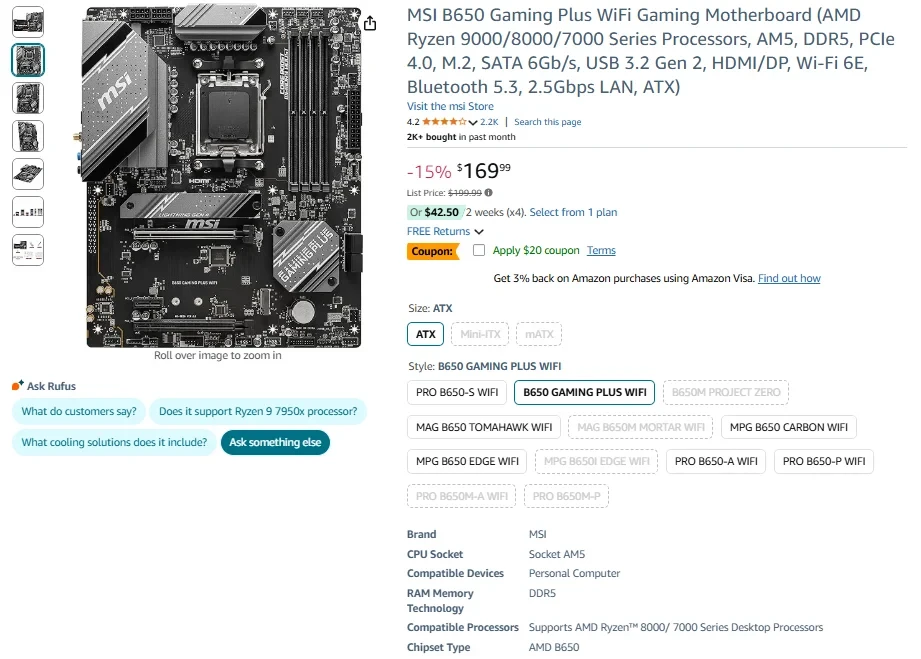Viewport: 921px width, 659px height.
Task: Open the Select from 1 plan option
Action: point(573,212)
